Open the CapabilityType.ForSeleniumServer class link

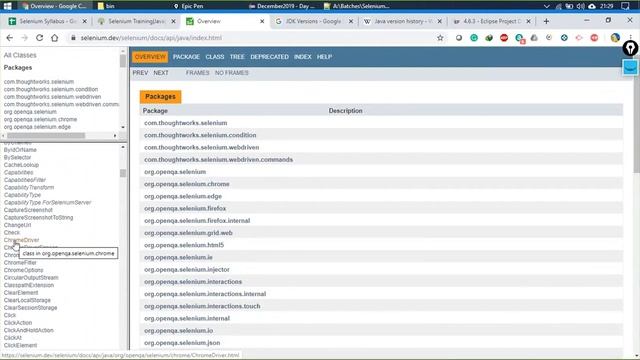pyautogui.click(x=47, y=202)
